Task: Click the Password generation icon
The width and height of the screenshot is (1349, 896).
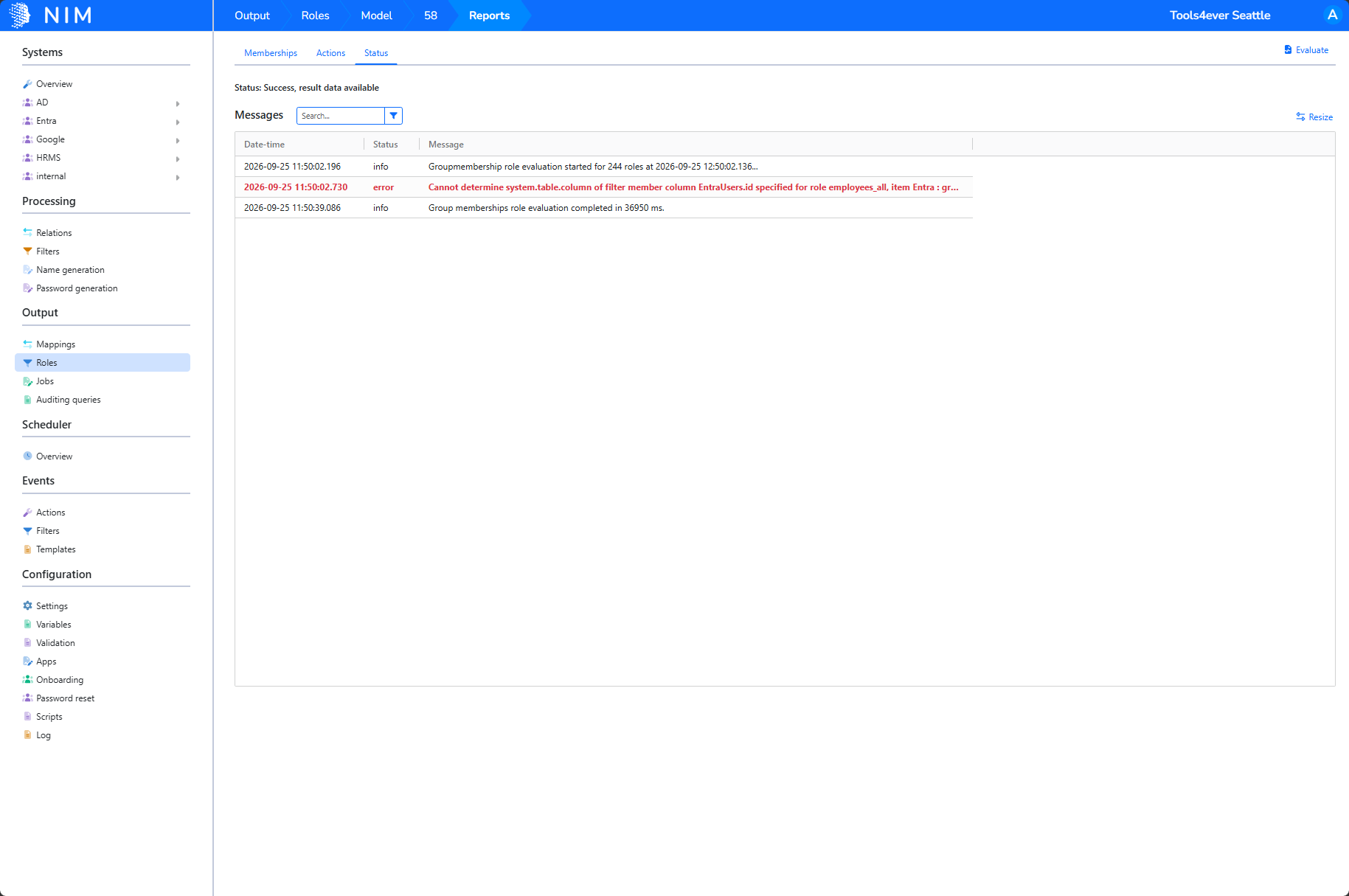Action: 27,288
